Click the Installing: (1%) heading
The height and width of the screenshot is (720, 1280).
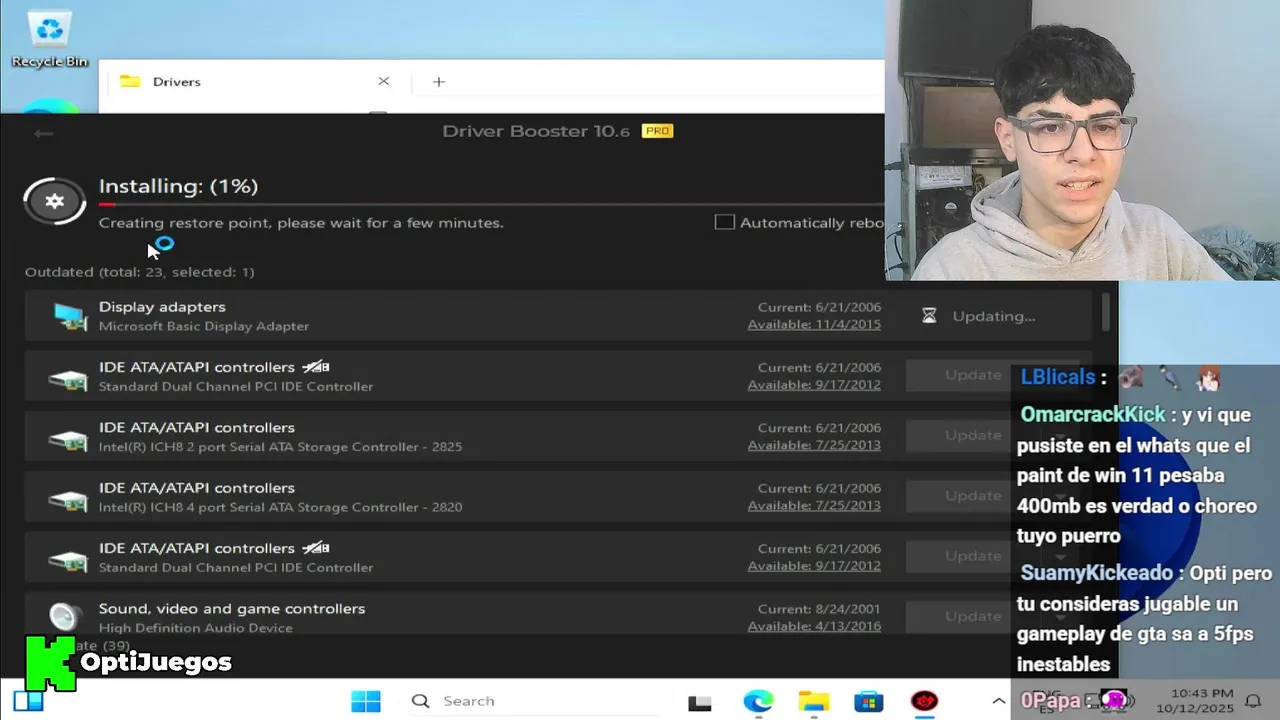(178, 186)
